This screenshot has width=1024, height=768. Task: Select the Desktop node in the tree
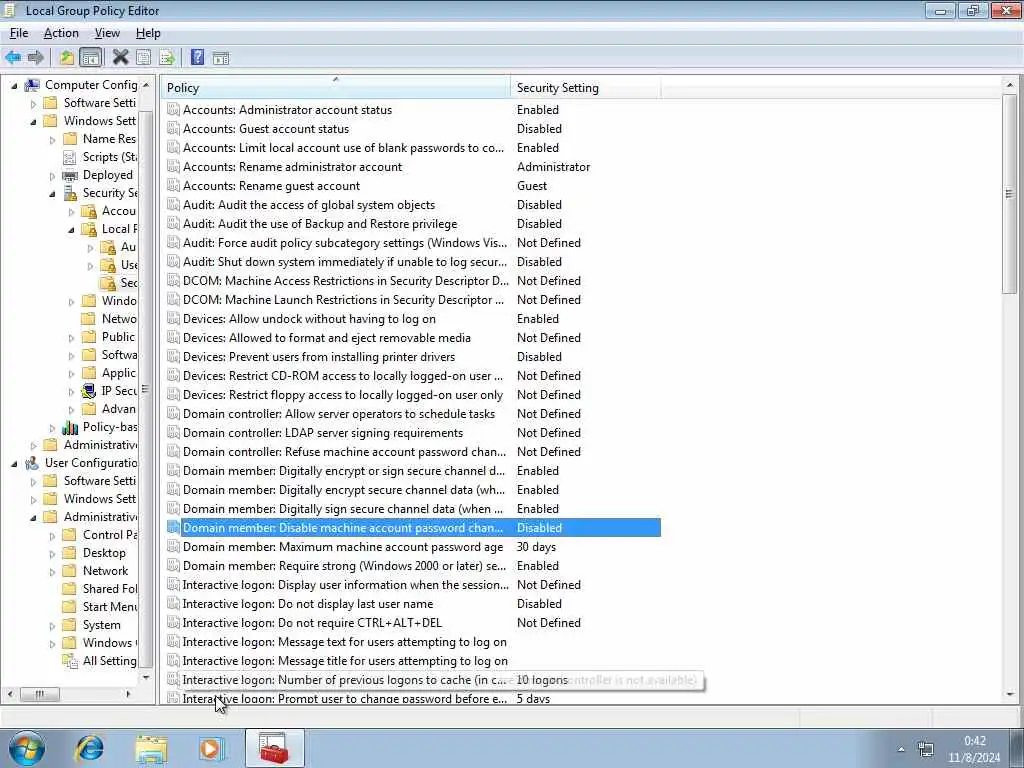(x=104, y=553)
